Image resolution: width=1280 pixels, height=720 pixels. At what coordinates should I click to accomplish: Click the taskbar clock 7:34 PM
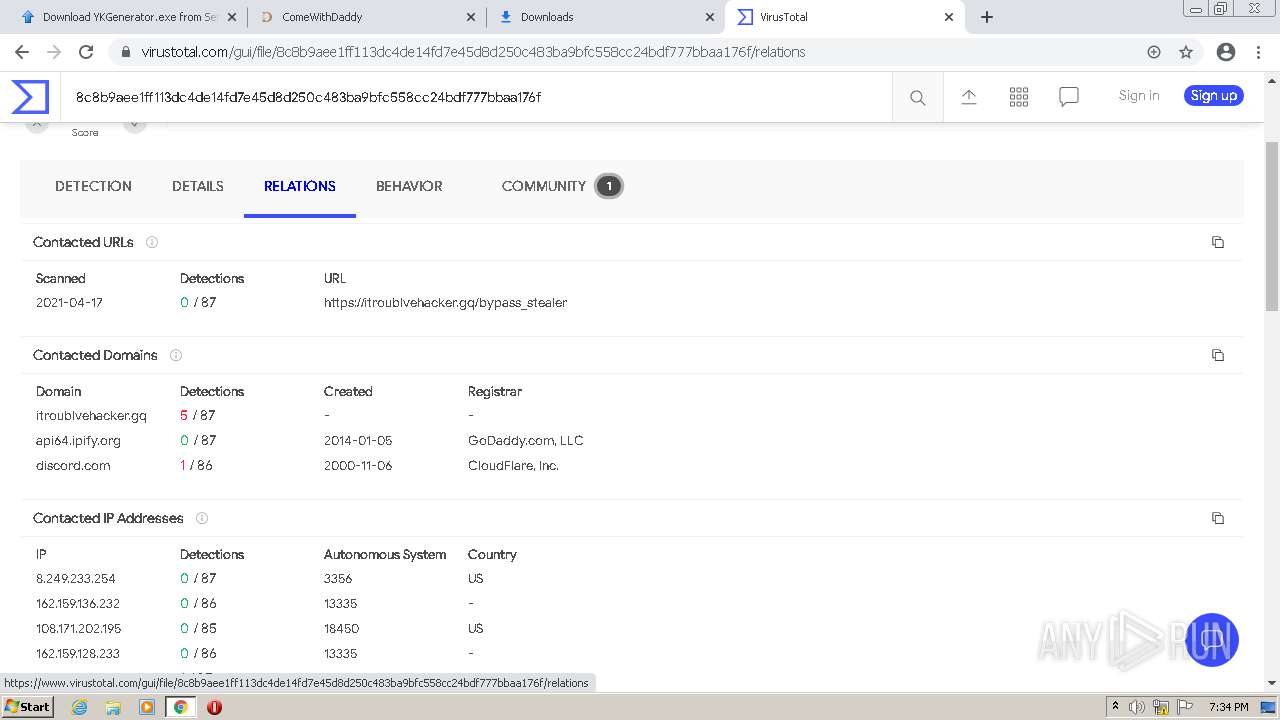point(1228,707)
